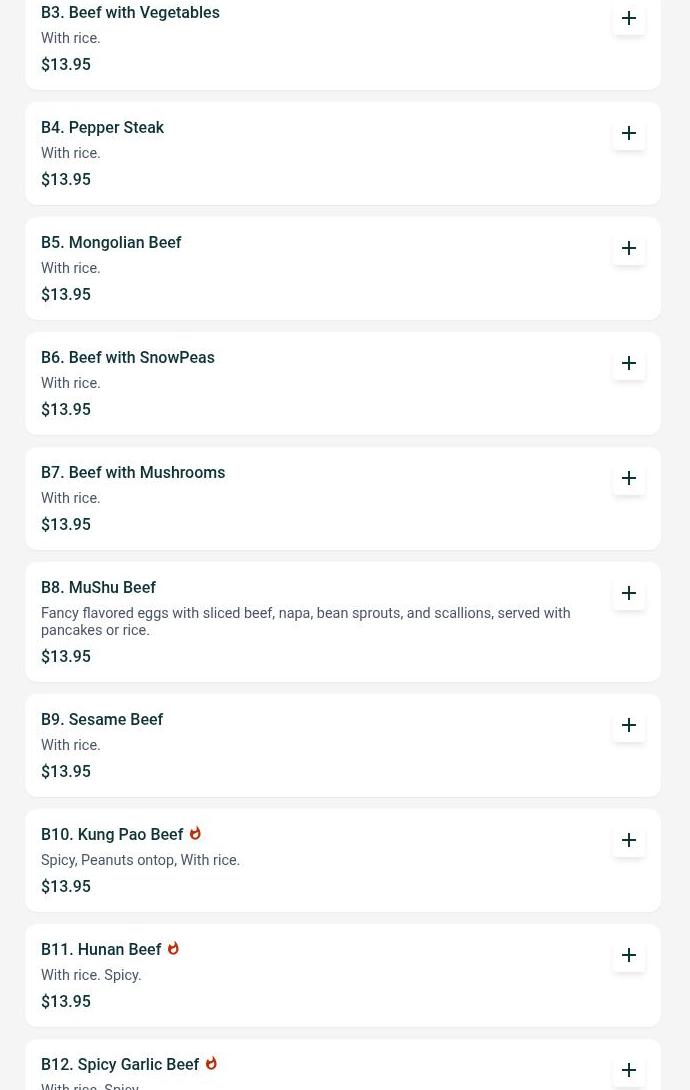Add B12. Spicy Garlic Beef via plus icon
Viewport: 690px width, 1090px height.
click(x=629, y=1070)
